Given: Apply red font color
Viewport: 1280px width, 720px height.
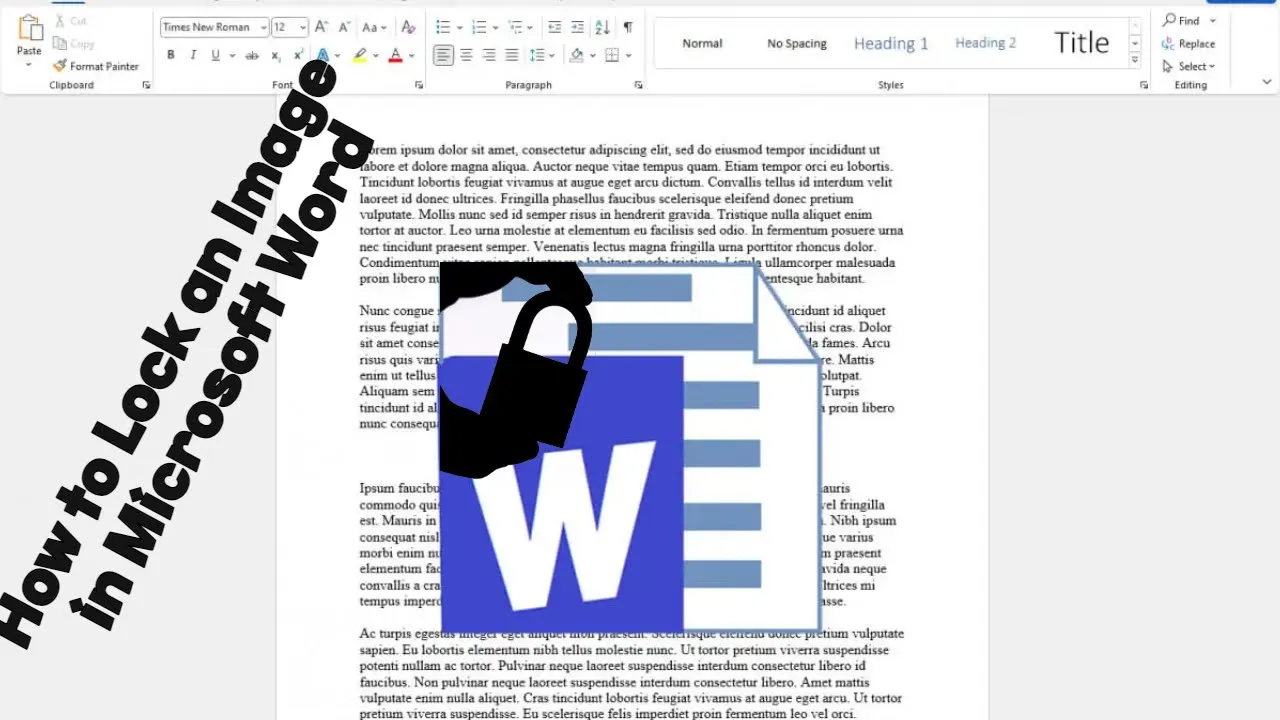Looking at the screenshot, I should [x=396, y=55].
